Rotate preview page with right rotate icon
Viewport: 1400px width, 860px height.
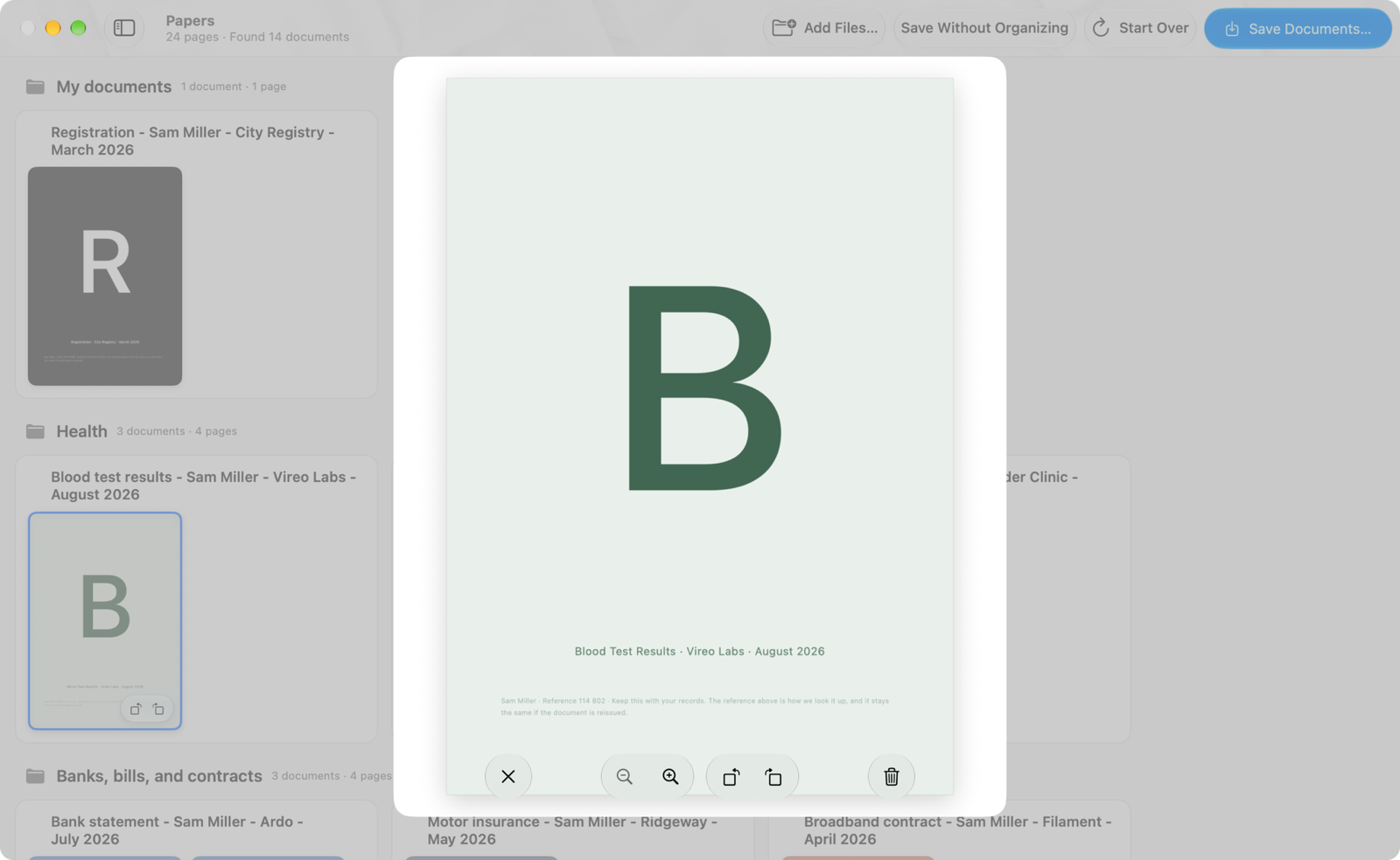coord(773,776)
